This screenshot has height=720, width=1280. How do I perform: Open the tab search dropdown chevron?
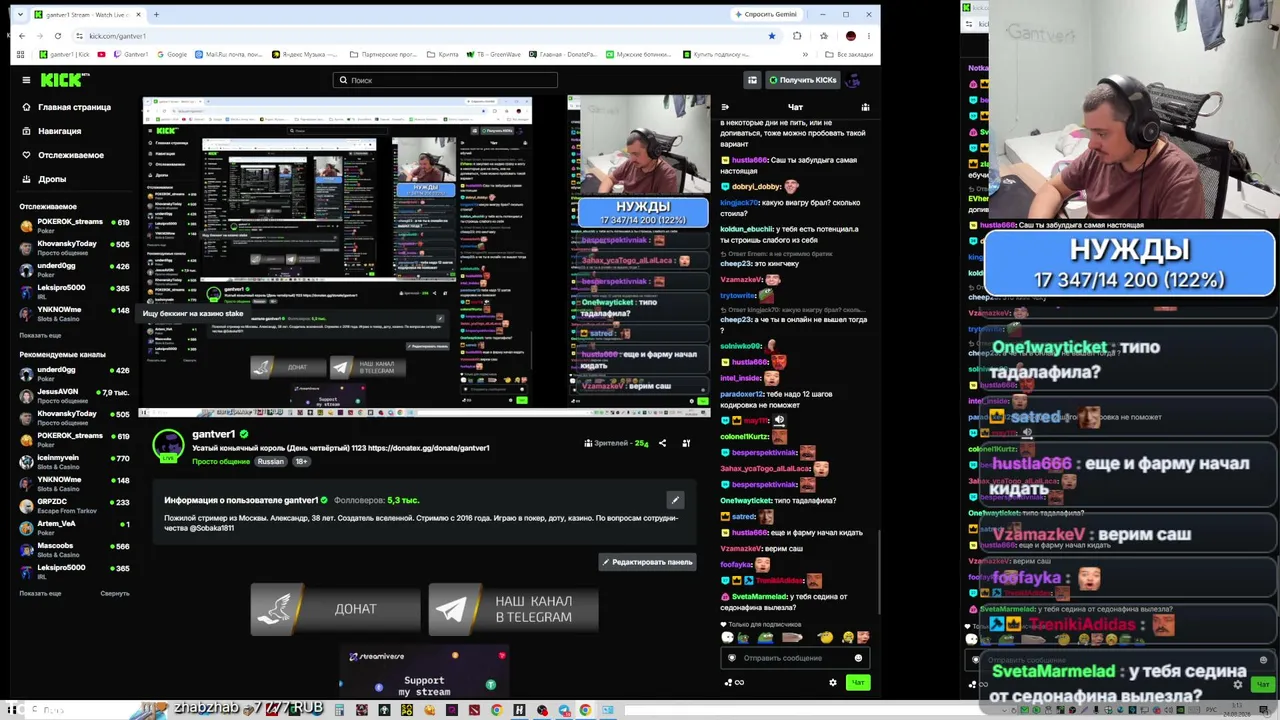click(x=20, y=15)
